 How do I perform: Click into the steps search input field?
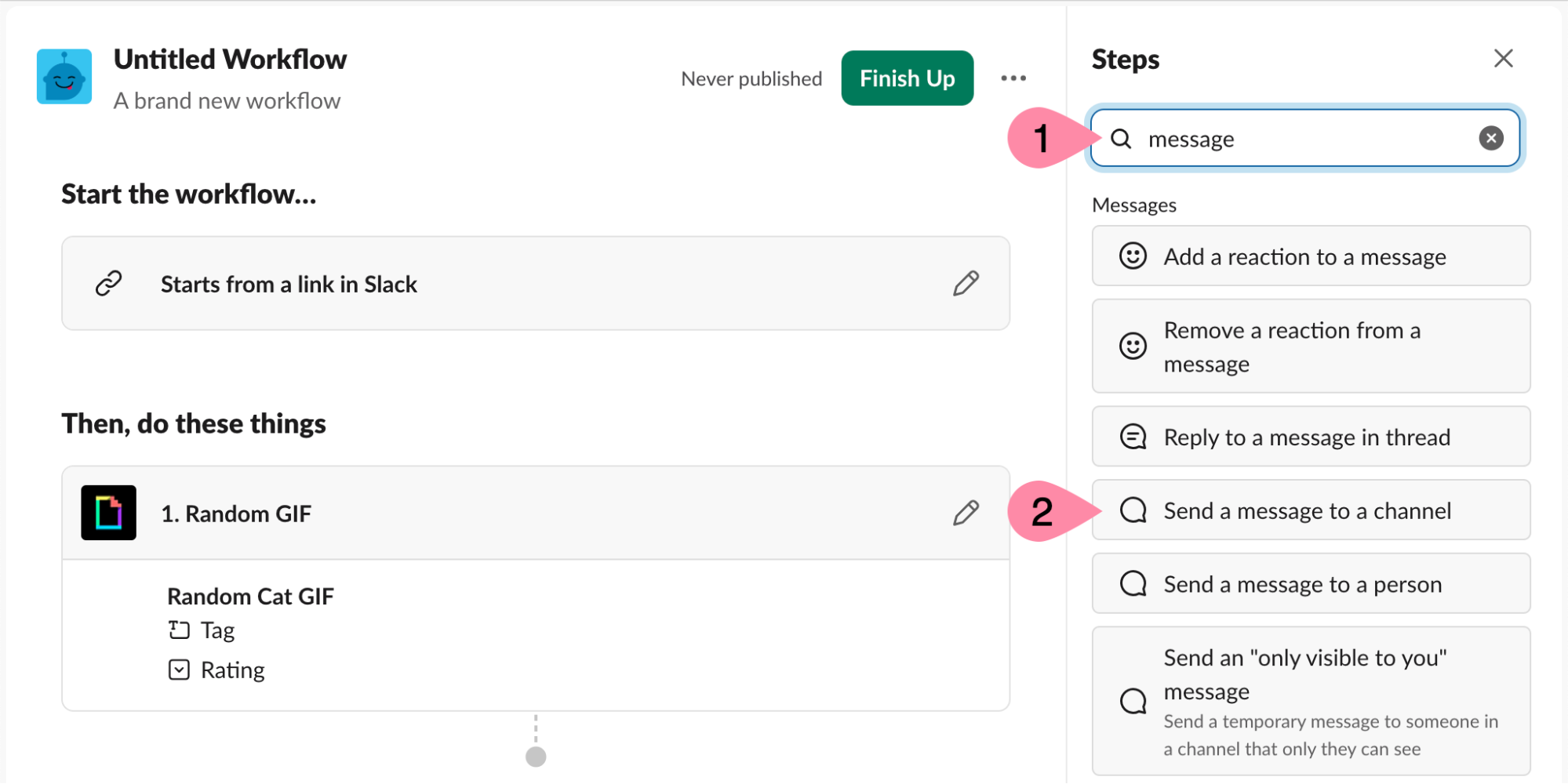click(x=1302, y=139)
